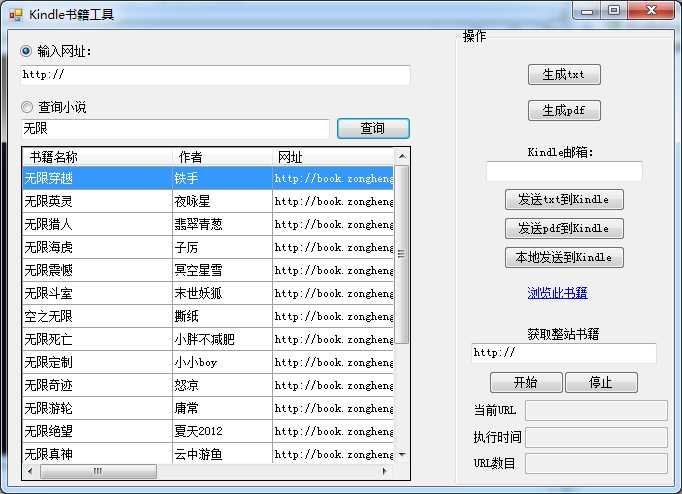This screenshot has height=494, width=682.
Task: Click the vertical scrollbar thumb of the list
Action: click(x=402, y=254)
